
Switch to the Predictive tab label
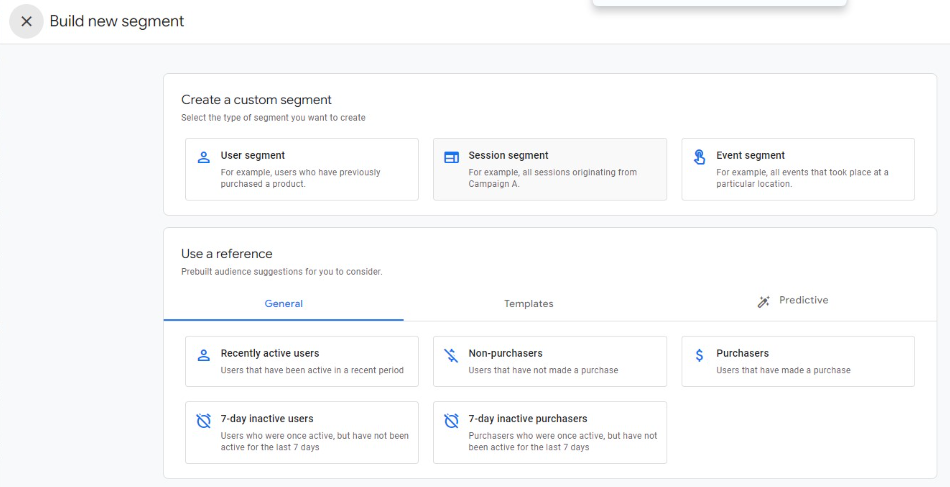(x=803, y=300)
